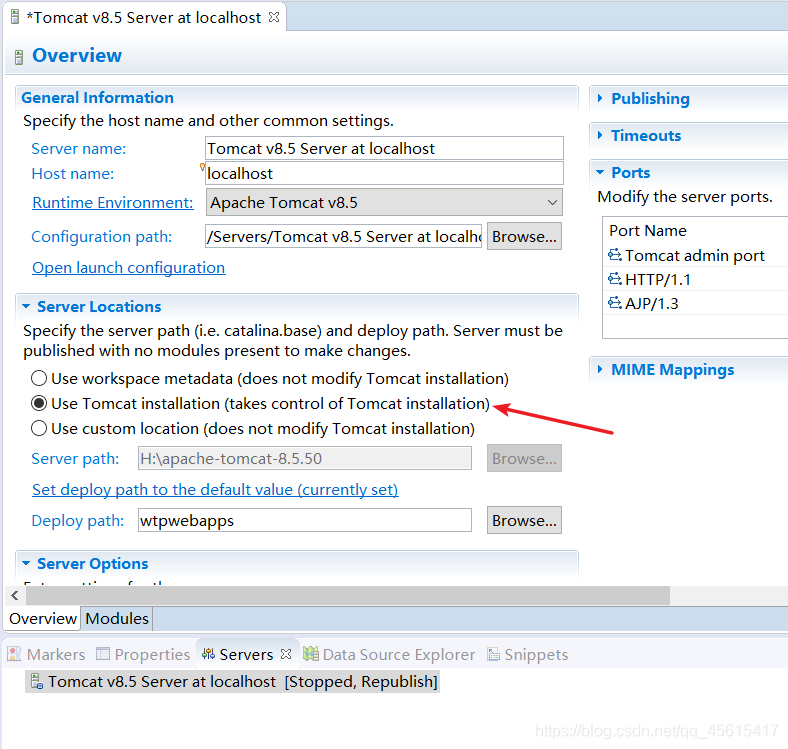Click the Tomcat editor tab server icon
The height and width of the screenshot is (749, 788).
[15, 17]
